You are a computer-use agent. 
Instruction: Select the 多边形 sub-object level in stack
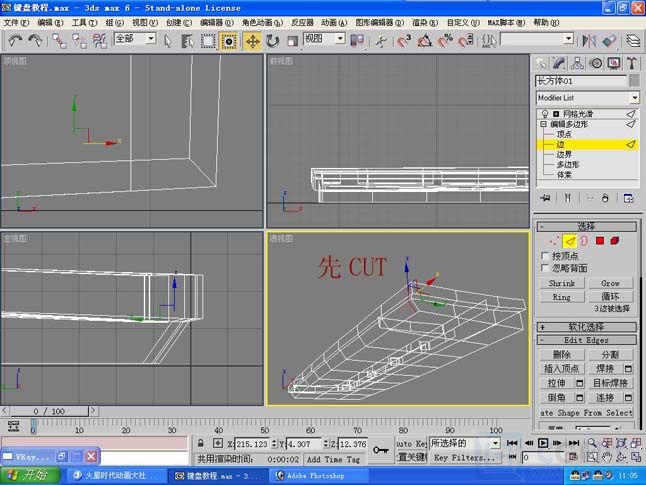[568, 164]
